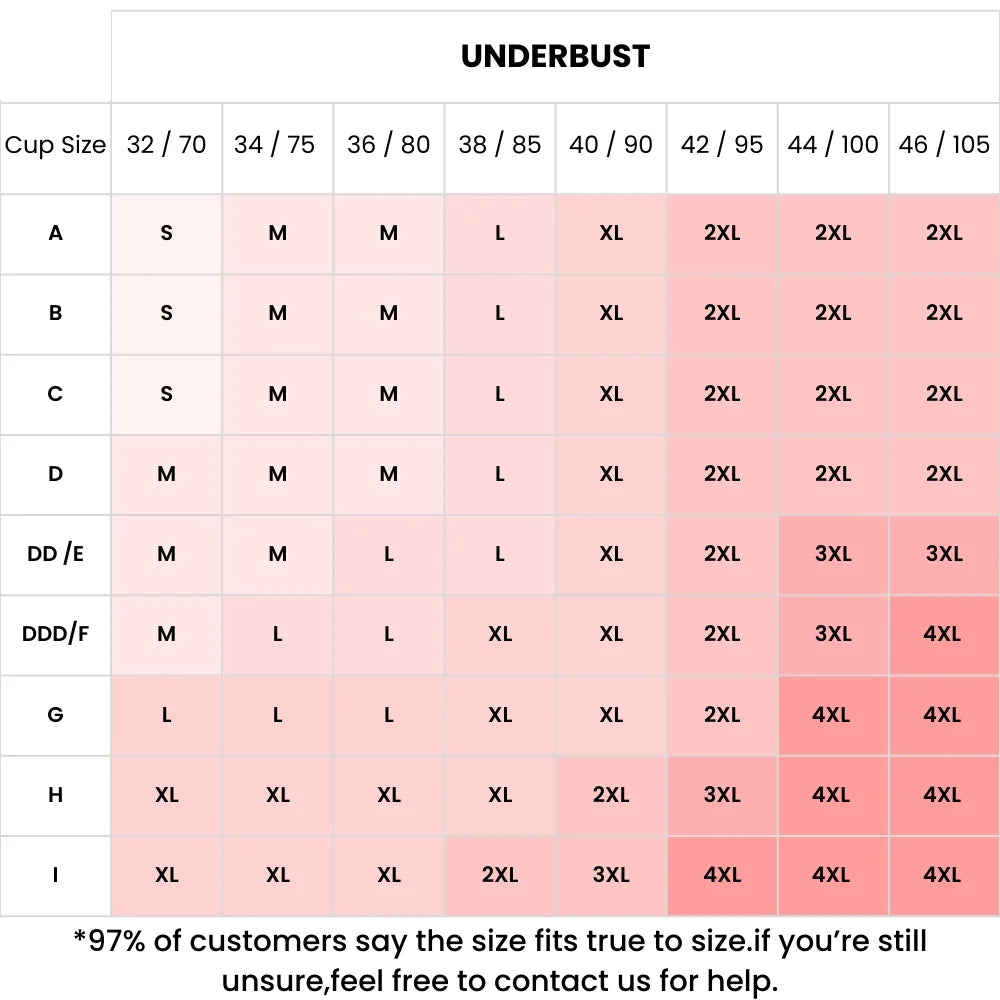This screenshot has height=1000, width=1000.
Task: Select the 3XL cell for cup I, 40 / 90
Action: pyautogui.click(x=611, y=875)
